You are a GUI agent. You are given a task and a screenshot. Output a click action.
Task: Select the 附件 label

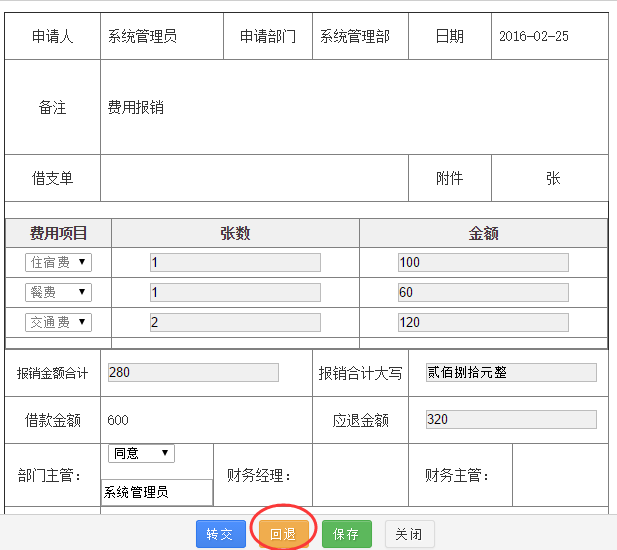coord(450,178)
